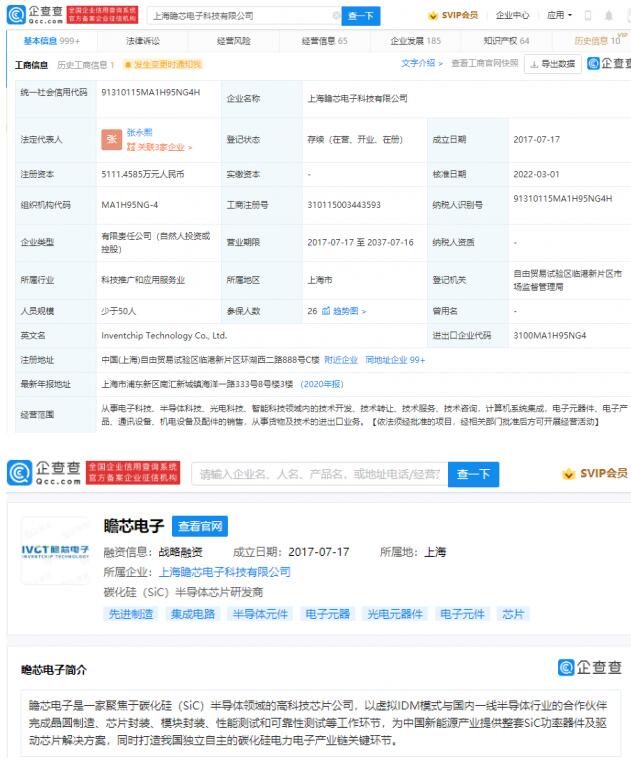
Task: Open notifications bell icon
Action: coord(609,16)
